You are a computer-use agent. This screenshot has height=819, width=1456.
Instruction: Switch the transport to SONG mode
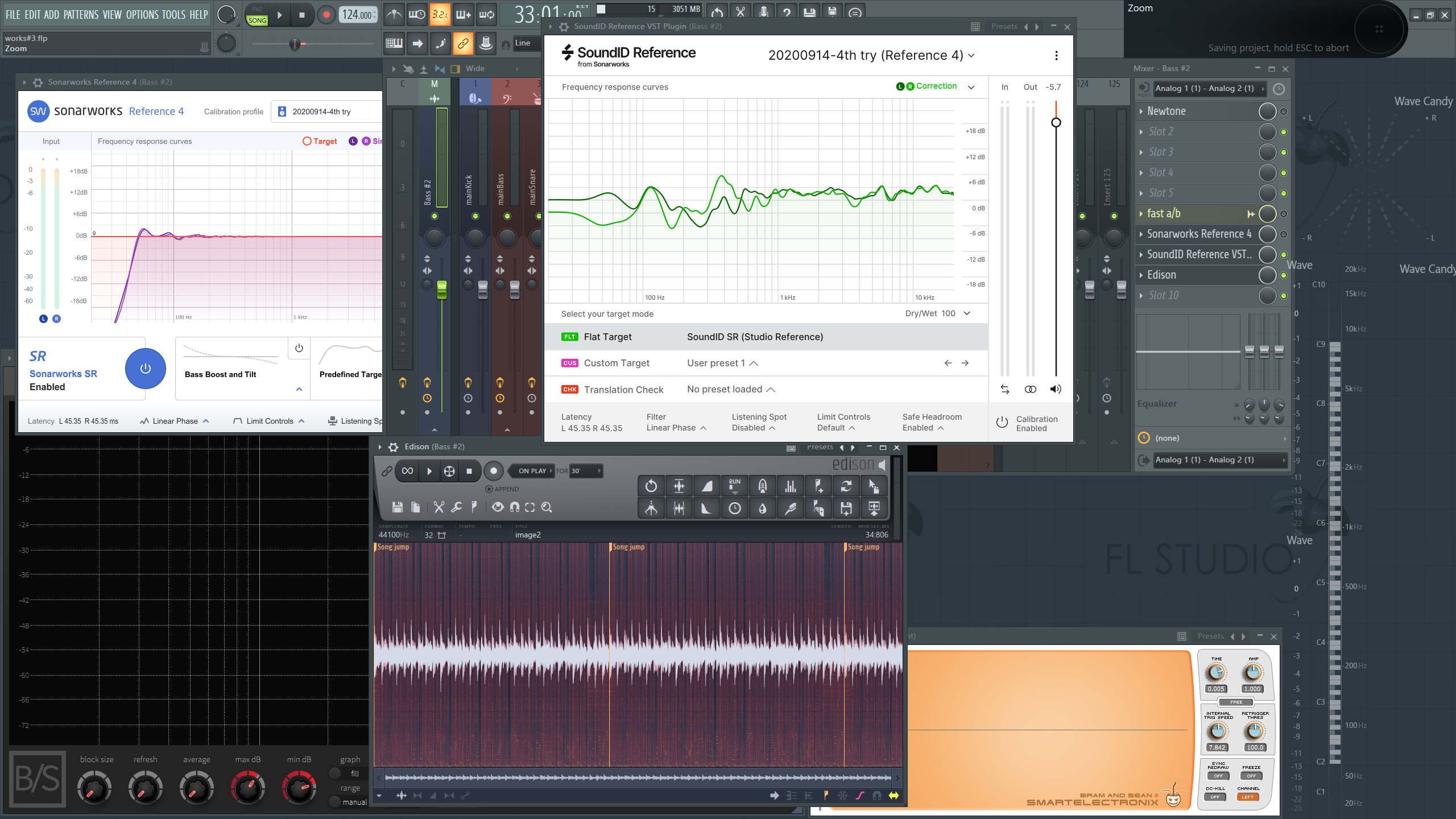(257, 20)
